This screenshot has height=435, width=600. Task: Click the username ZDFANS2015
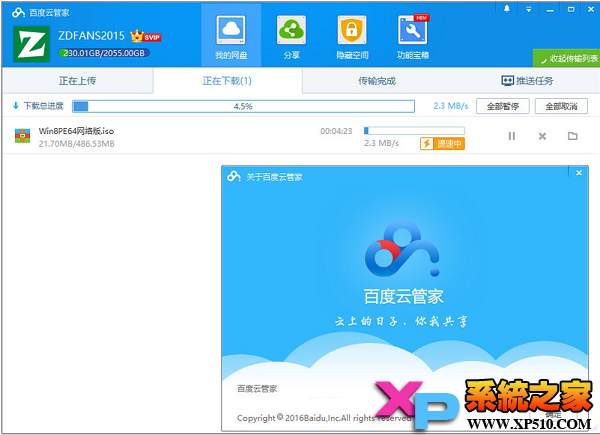pyautogui.click(x=91, y=36)
